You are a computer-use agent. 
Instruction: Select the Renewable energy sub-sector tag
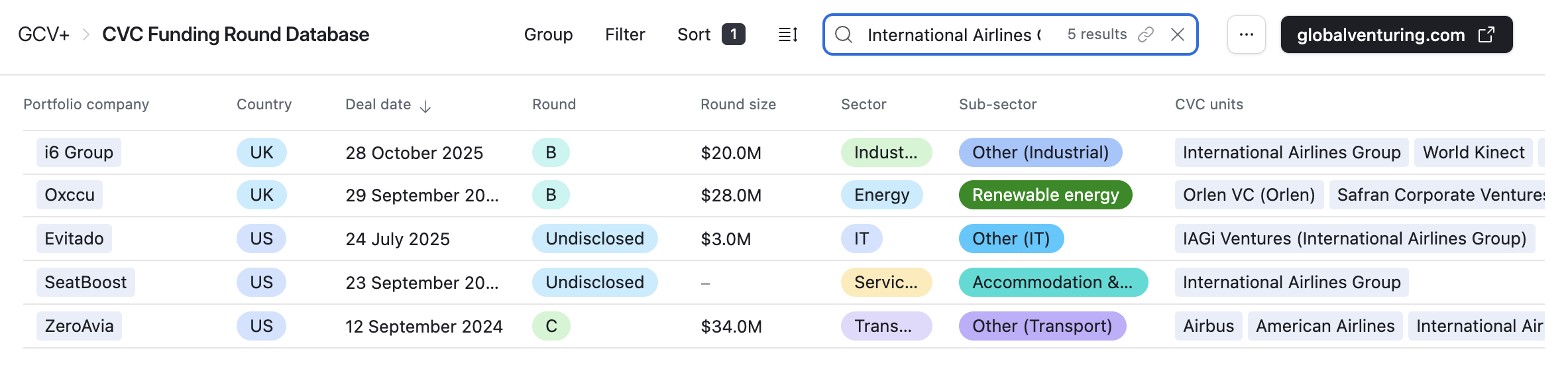1044,195
